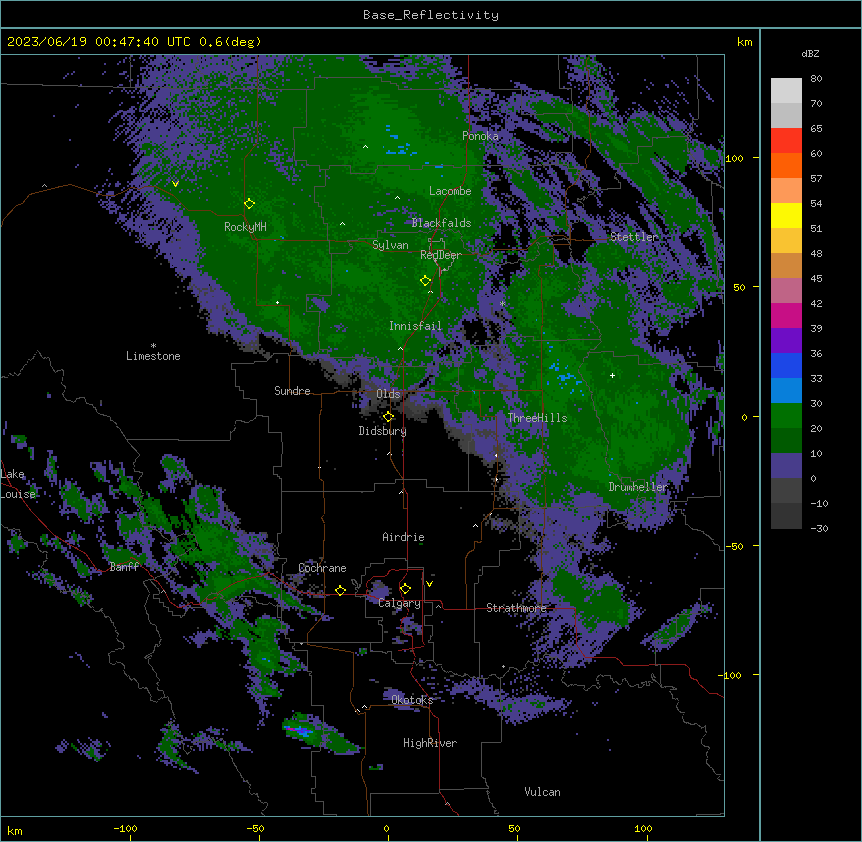
Task: Click the Stettler city label
Action: (634, 237)
